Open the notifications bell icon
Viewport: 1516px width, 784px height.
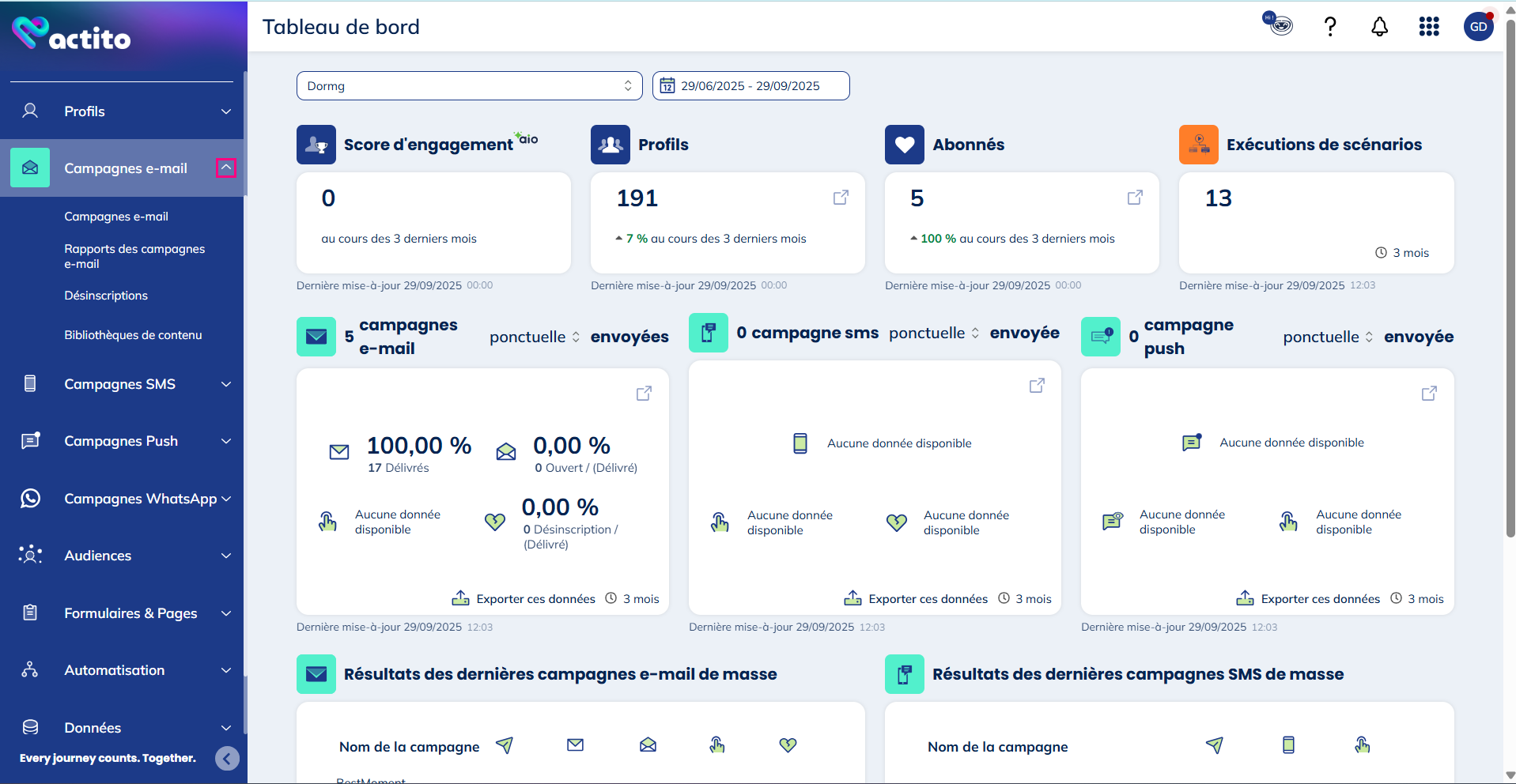1379,27
